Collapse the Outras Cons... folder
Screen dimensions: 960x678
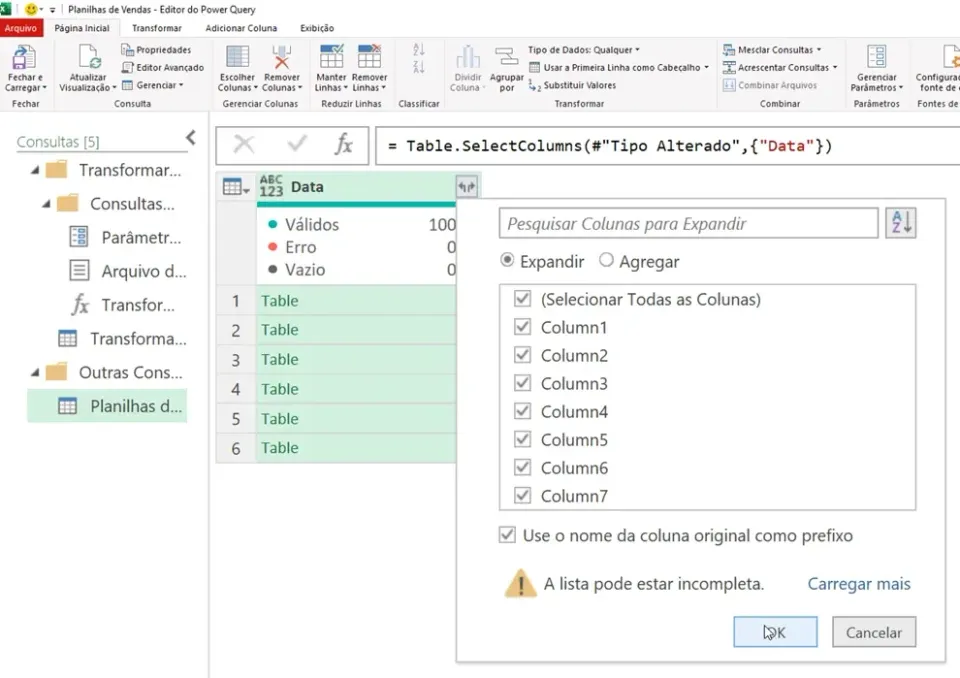pyautogui.click(x=35, y=372)
